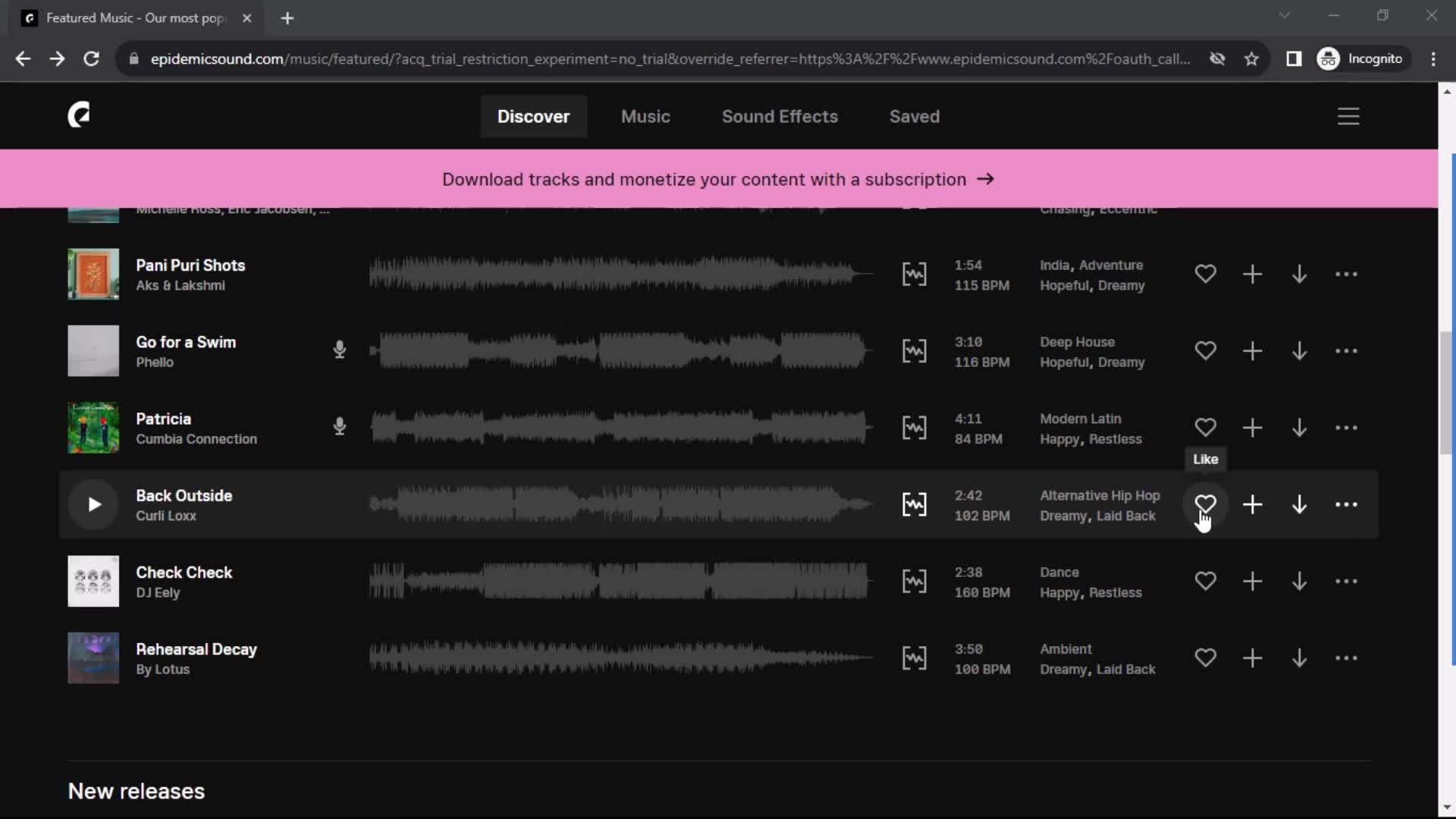Screen dimensions: 1456x819
Task: Click the browser address bar
Action: (x=670, y=58)
